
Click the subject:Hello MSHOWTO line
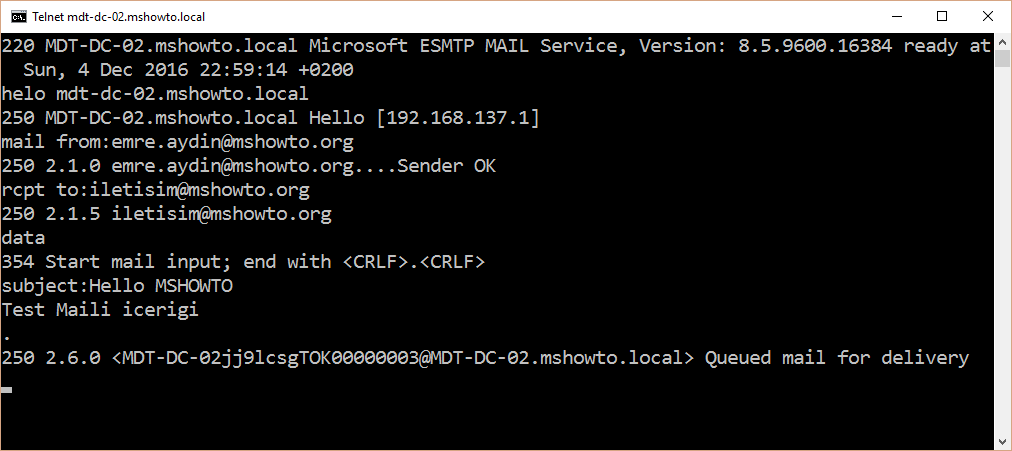tap(117, 286)
